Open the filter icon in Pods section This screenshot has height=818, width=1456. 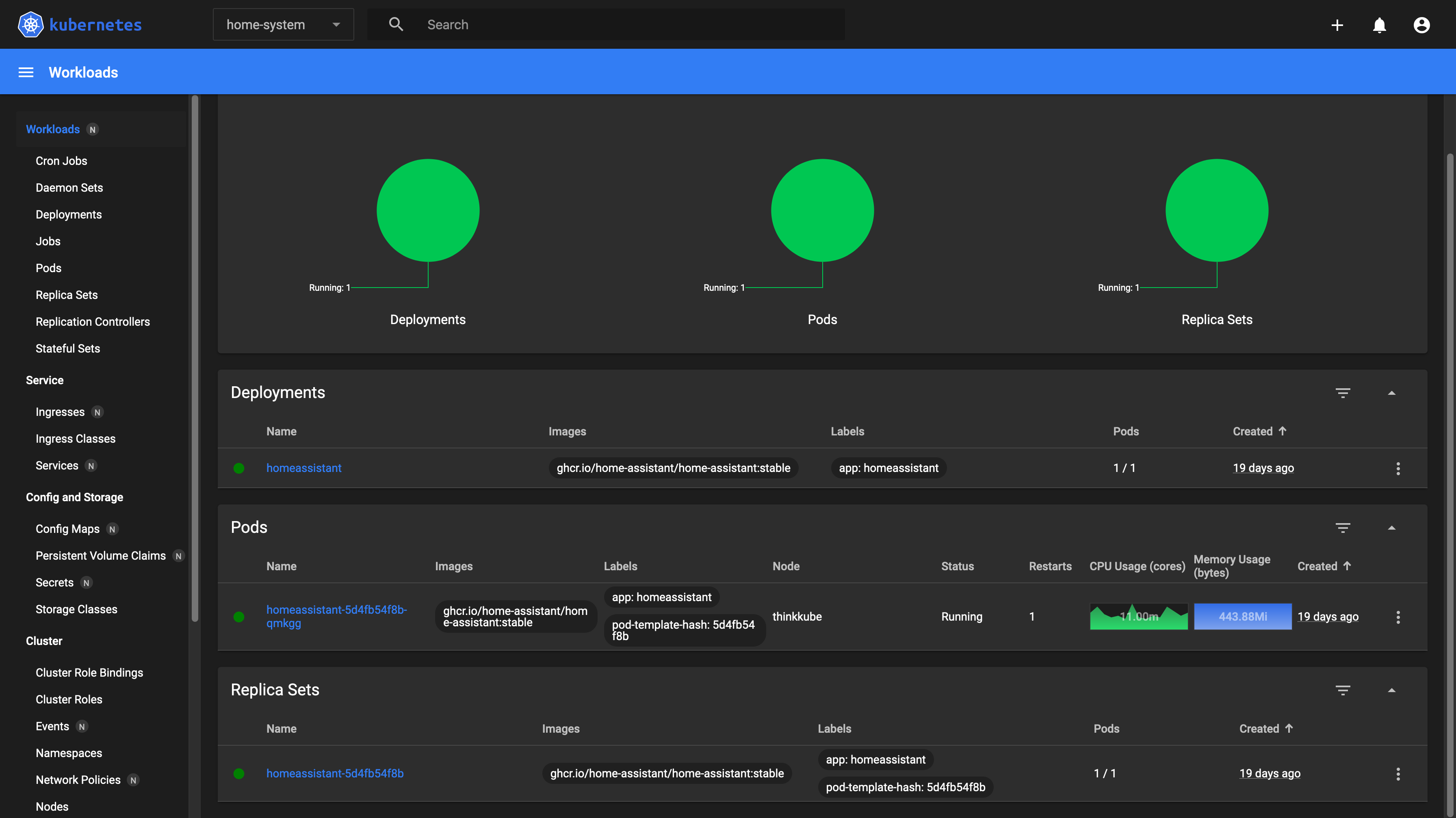click(1343, 528)
